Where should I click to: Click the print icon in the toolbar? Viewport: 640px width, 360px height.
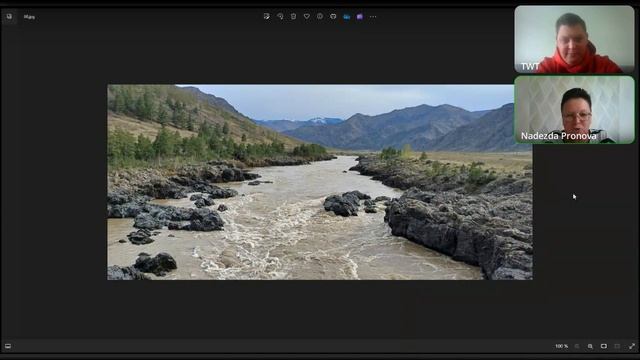click(x=333, y=17)
